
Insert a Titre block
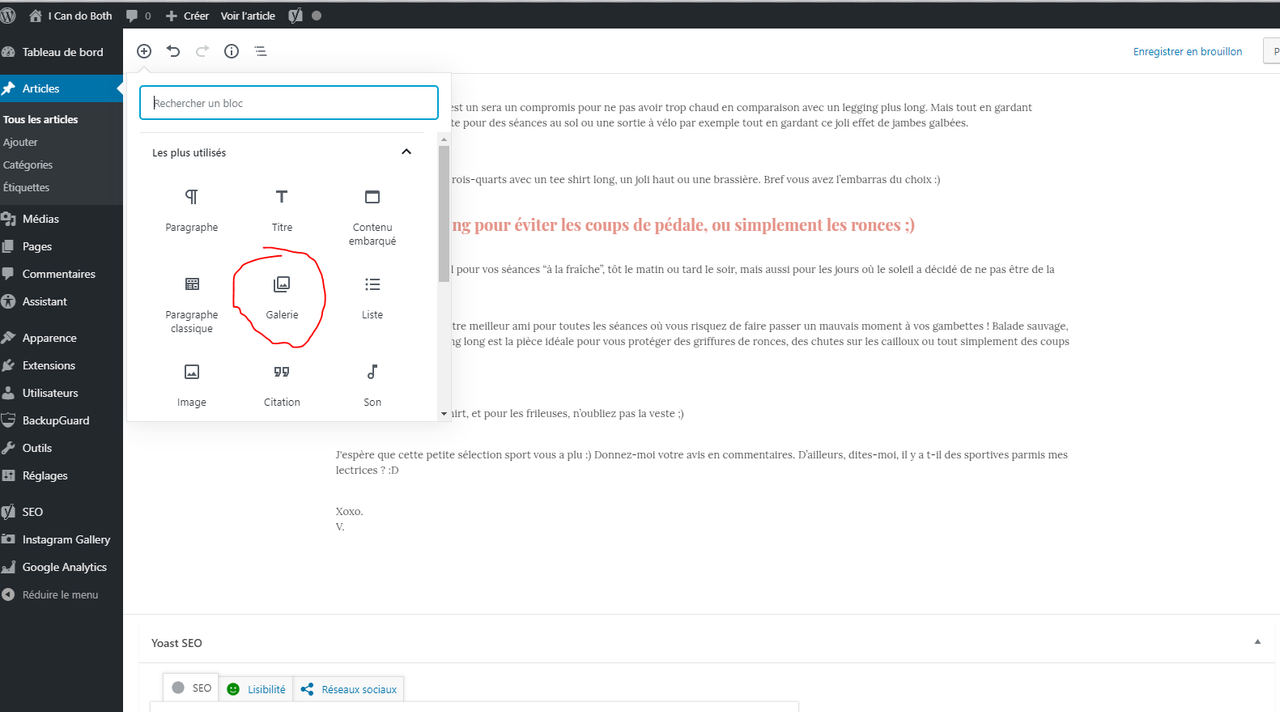(282, 212)
